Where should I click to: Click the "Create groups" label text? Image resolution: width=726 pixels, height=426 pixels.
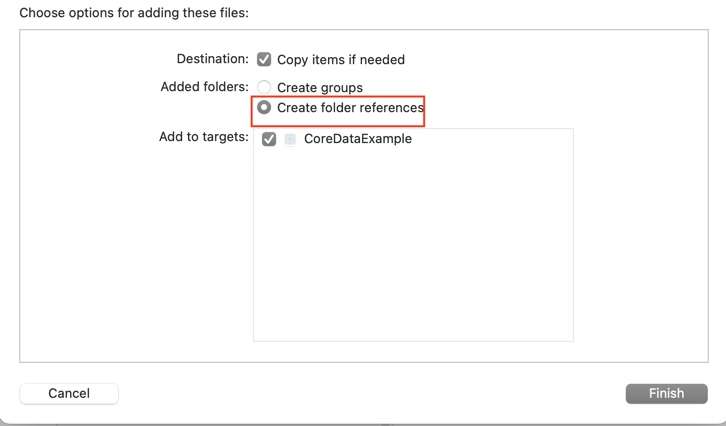319,88
